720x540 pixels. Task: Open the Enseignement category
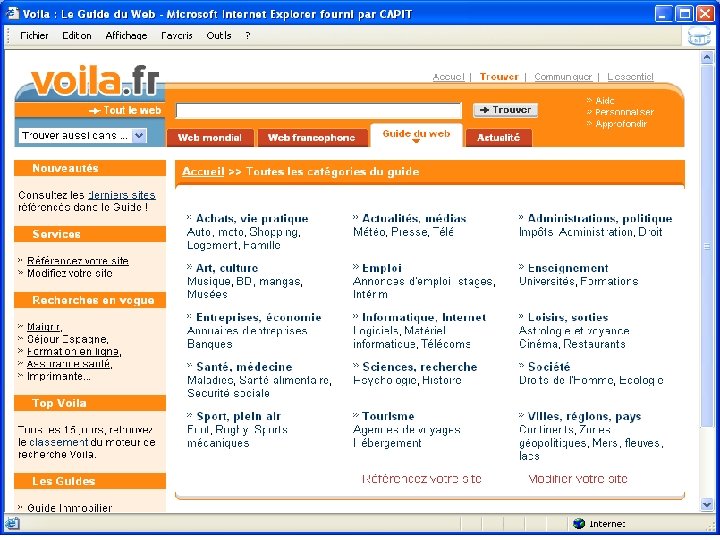(568, 268)
